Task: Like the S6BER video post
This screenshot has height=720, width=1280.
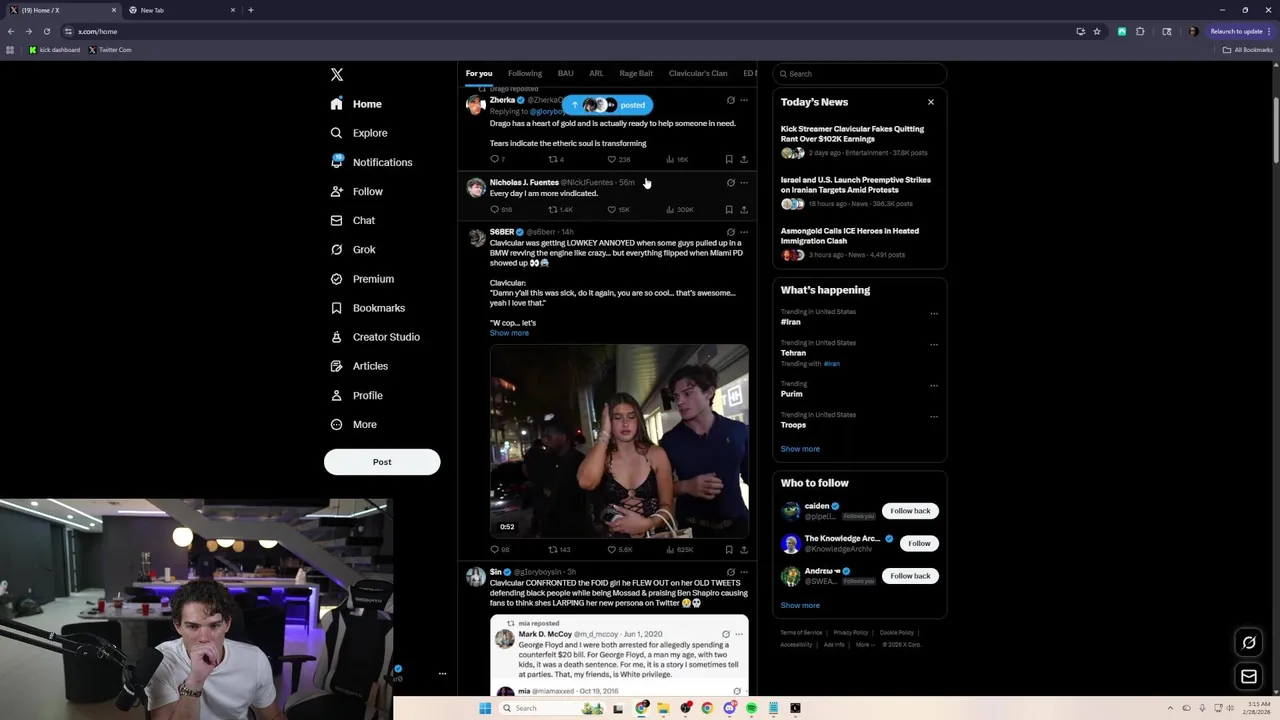Action: [620, 549]
